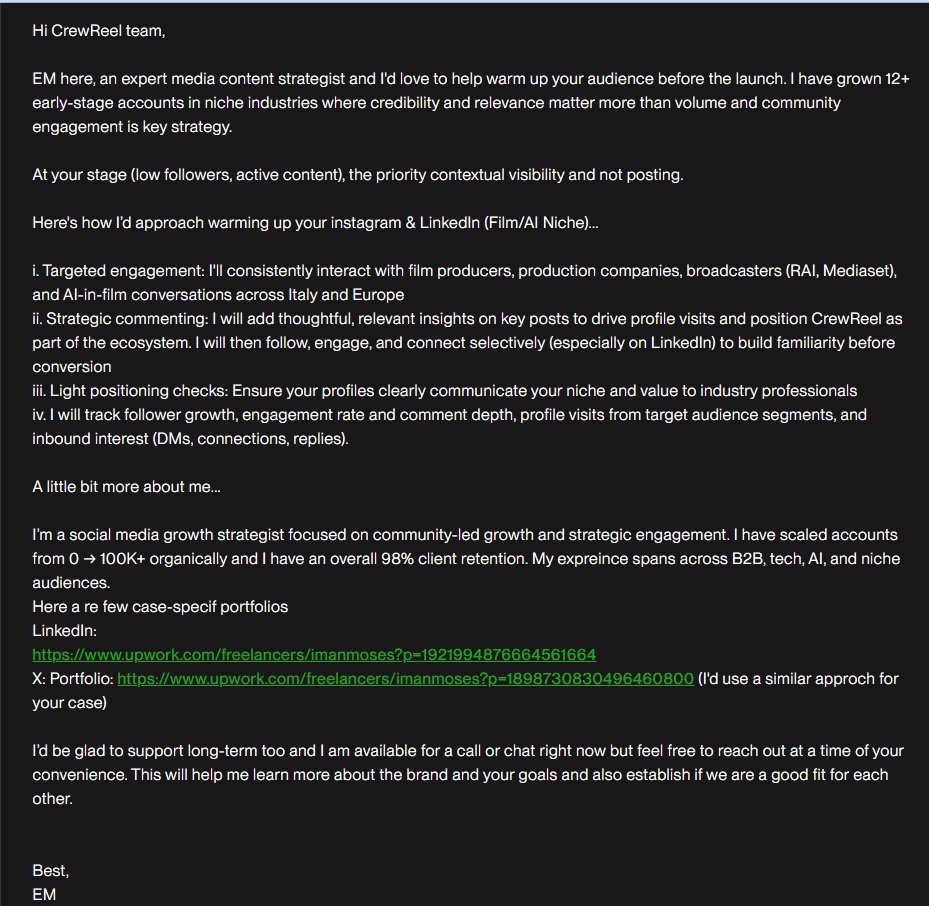
Task: Click the "iii. Light positioning checks" list item
Action: tap(444, 391)
